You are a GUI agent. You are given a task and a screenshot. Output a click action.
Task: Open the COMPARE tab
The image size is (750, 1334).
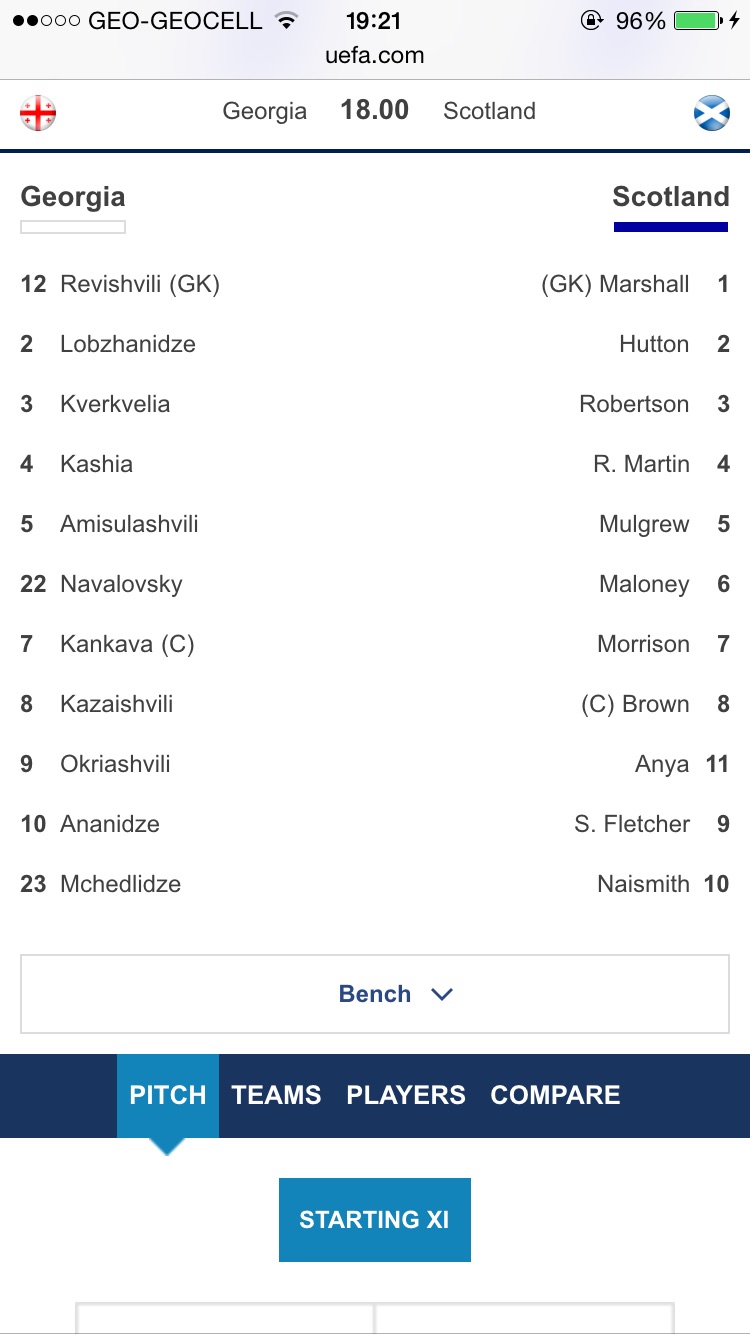555,1095
